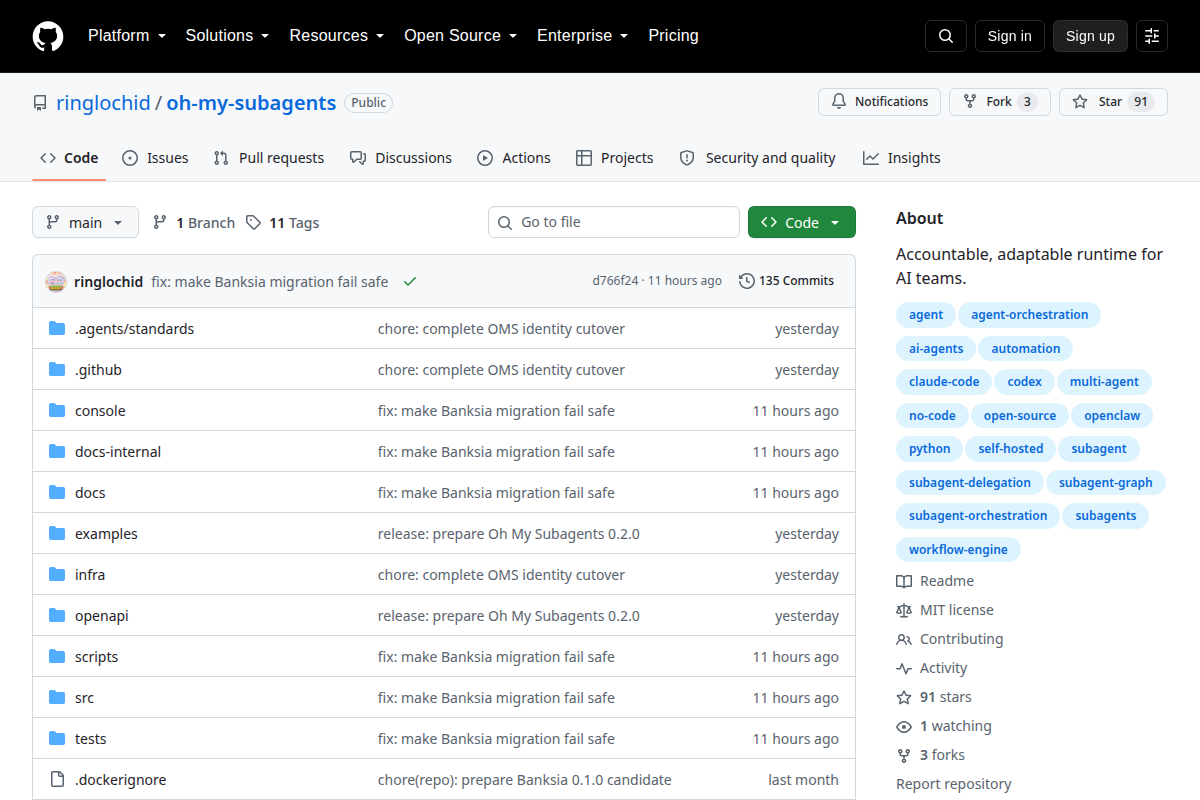The image size is (1200, 800).
Task: Click the folder icon beside scripts
Action: (x=57, y=657)
